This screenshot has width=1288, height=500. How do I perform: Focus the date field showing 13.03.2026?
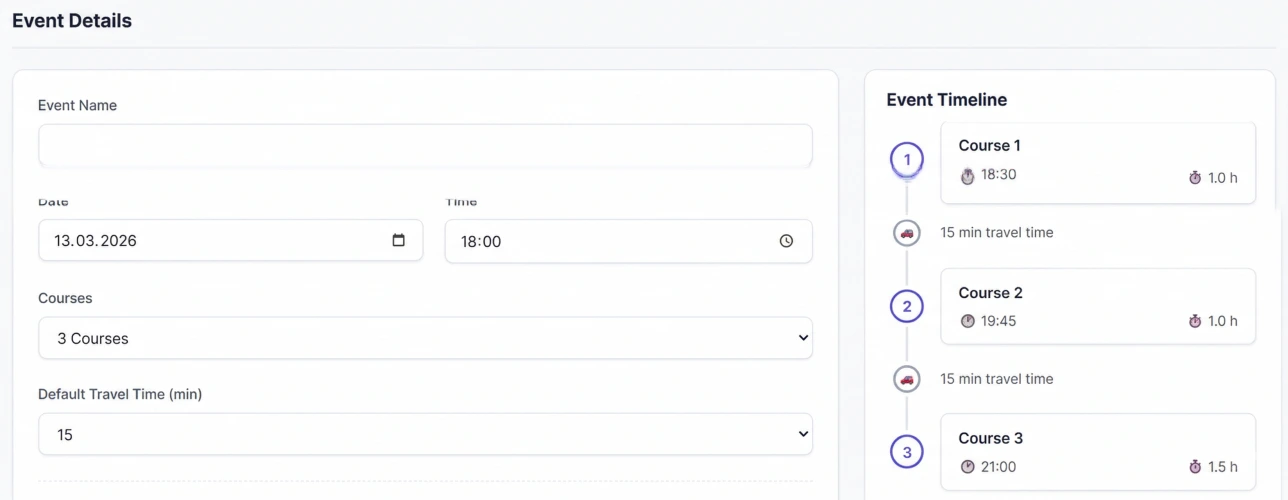click(230, 241)
